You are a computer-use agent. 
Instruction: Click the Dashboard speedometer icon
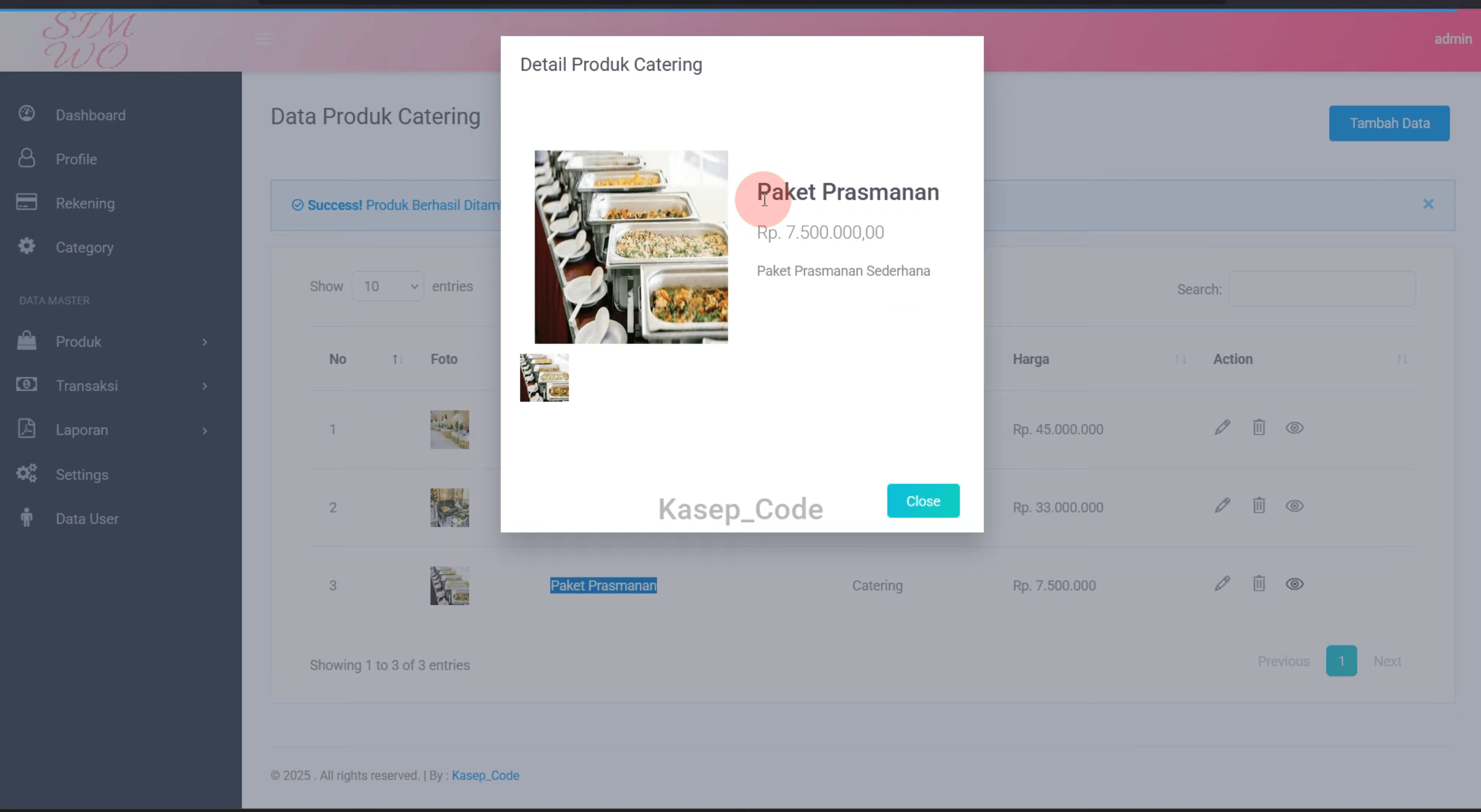click(x=27, y=114)
